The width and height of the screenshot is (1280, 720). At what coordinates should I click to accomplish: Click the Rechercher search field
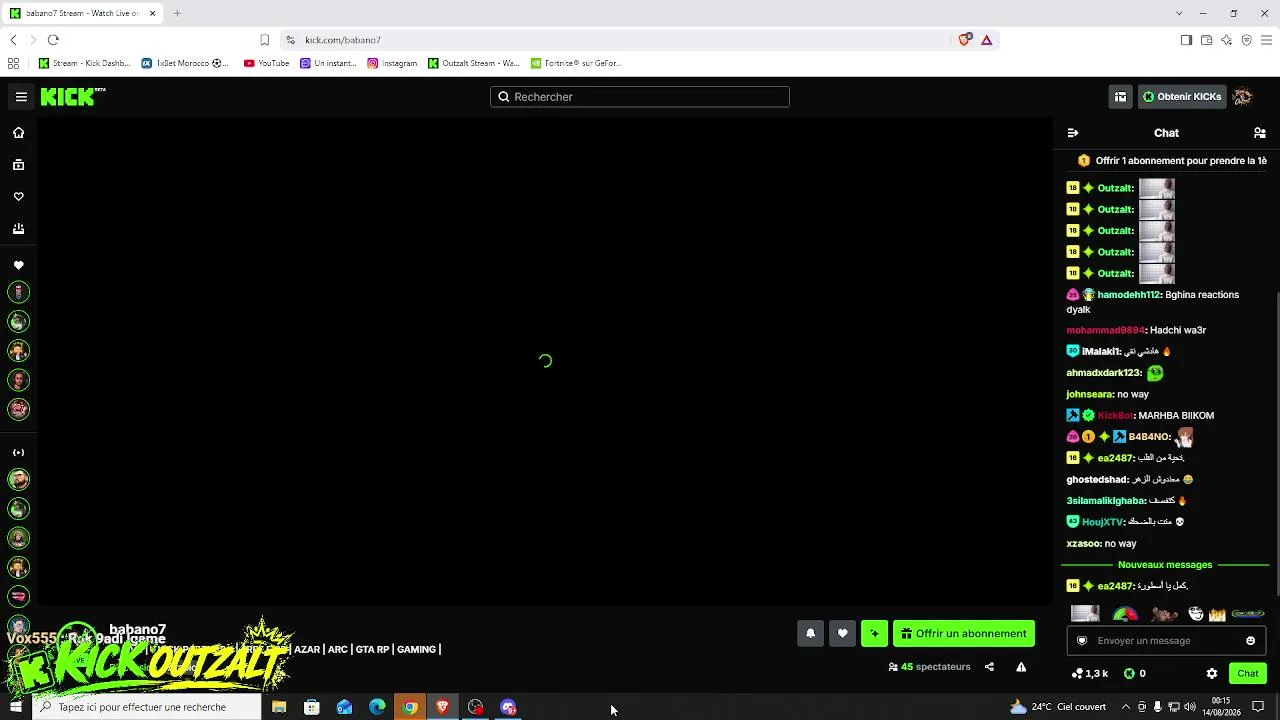pos(640,97)
